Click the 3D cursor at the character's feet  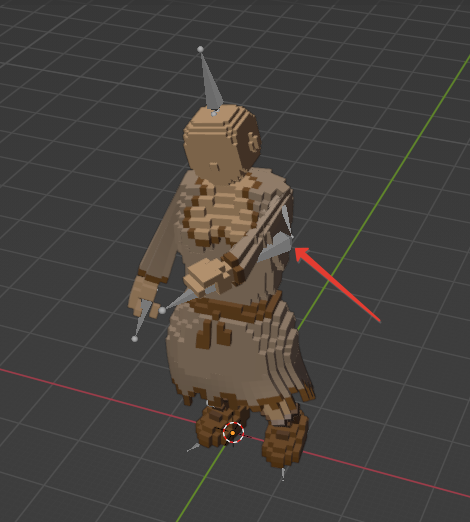pos(233,433)
